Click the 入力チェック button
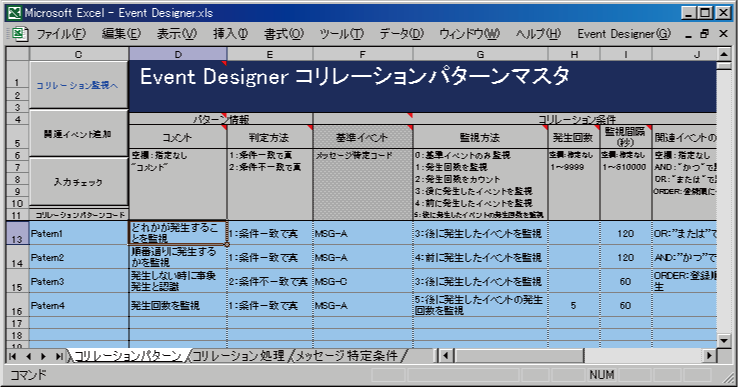Viewport: 738px width, 388px height. 79,182
